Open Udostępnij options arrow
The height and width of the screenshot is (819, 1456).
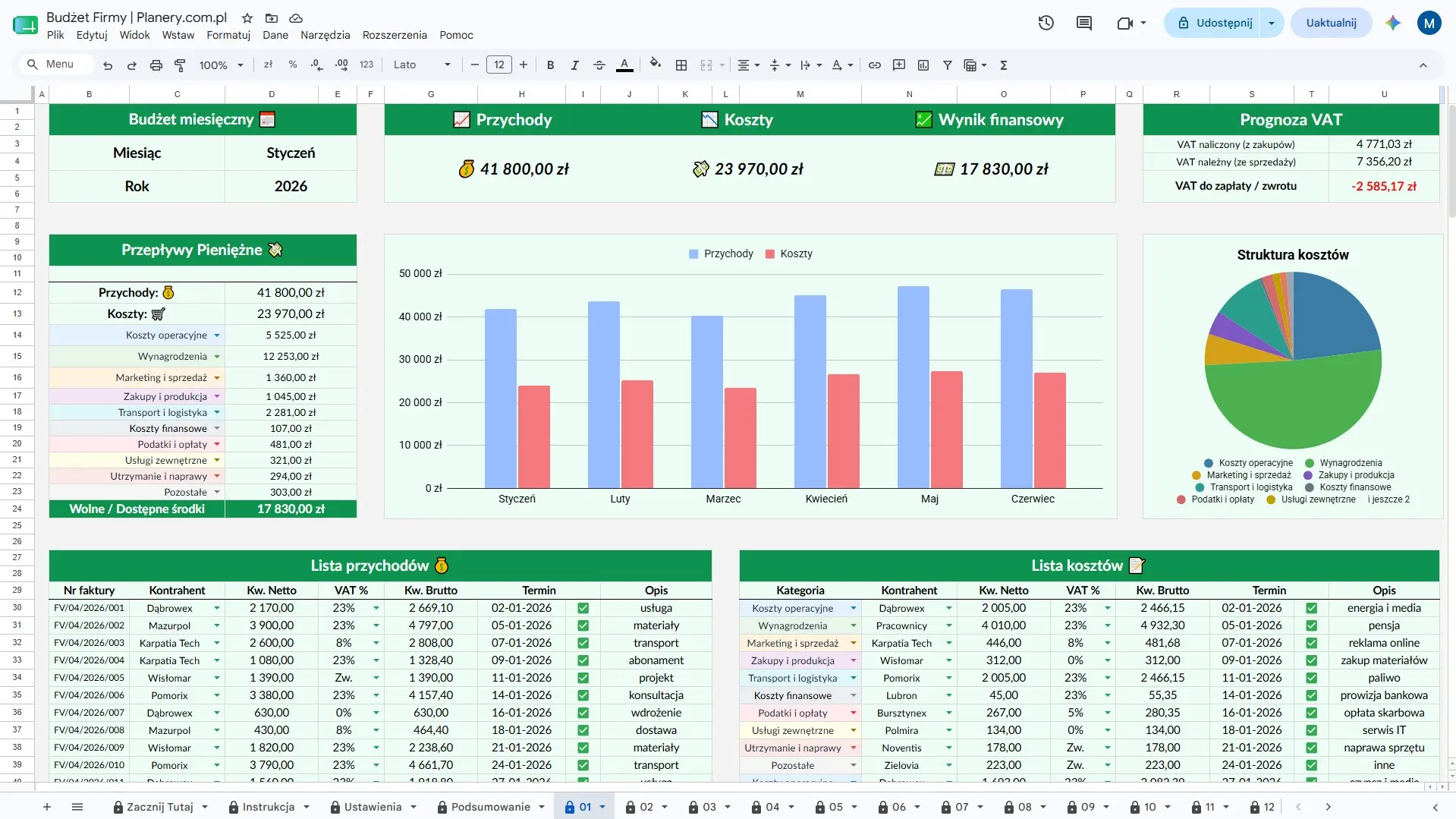(x=1272, y=23)
